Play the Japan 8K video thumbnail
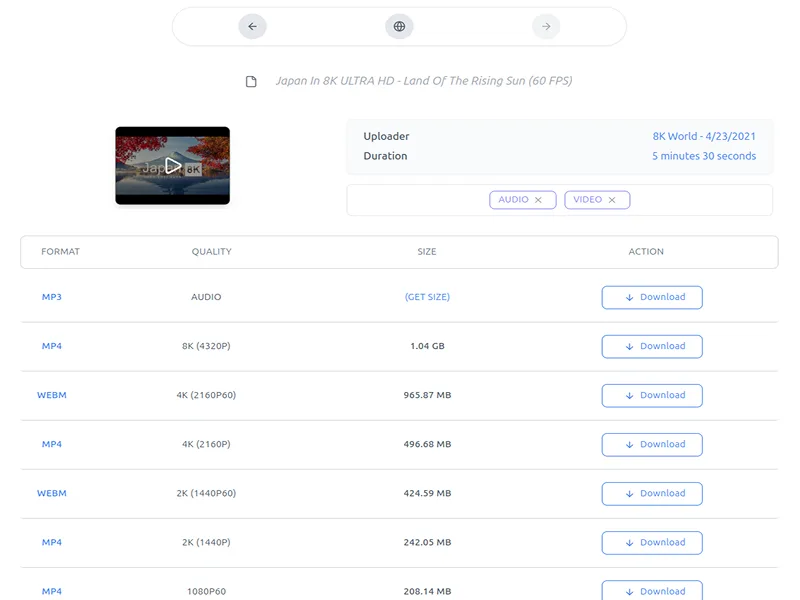Screen dimensions: 800x600 (x=173, y=166)
